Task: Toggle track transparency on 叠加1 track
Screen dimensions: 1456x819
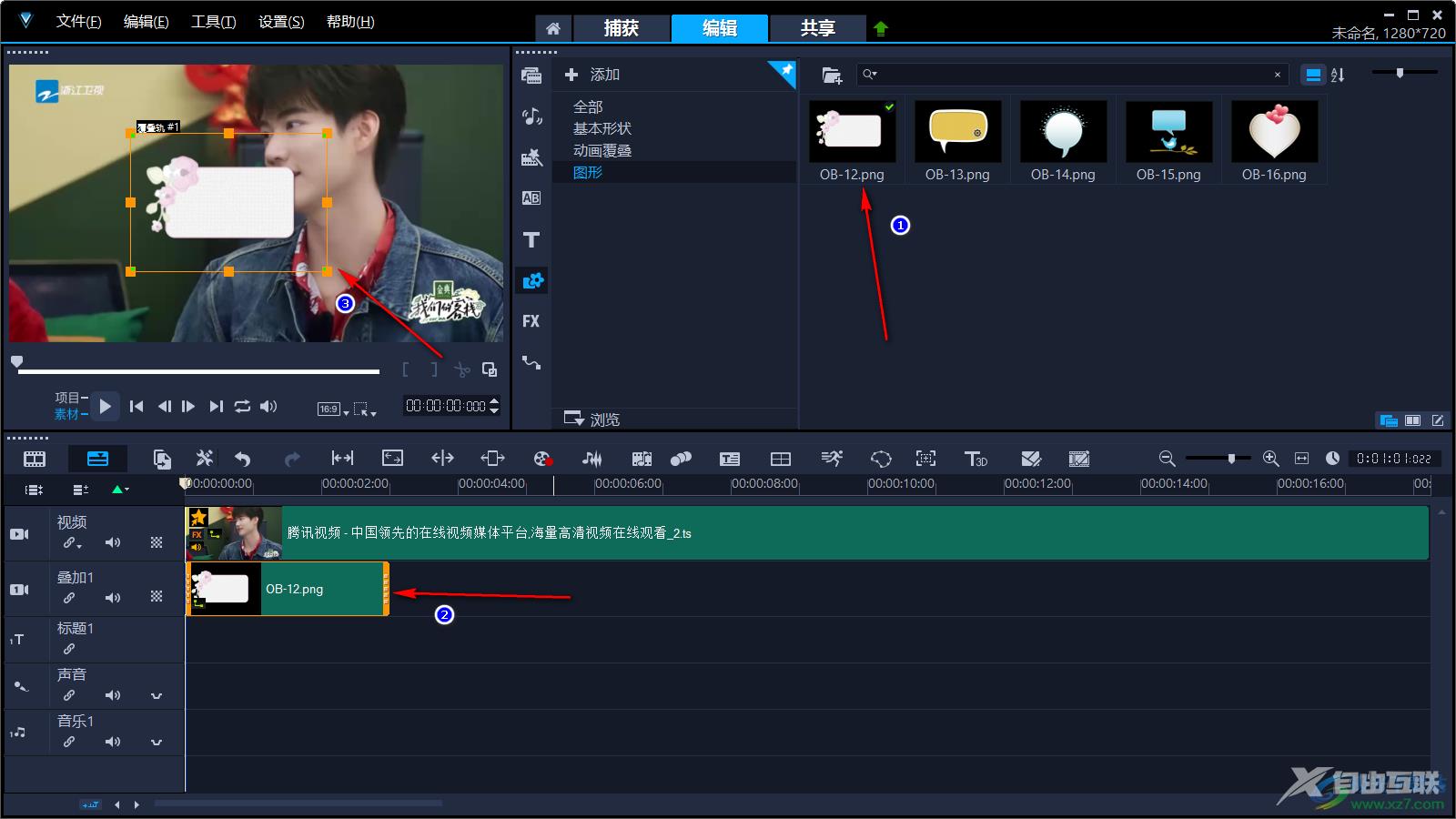Action: coord(157,597)
